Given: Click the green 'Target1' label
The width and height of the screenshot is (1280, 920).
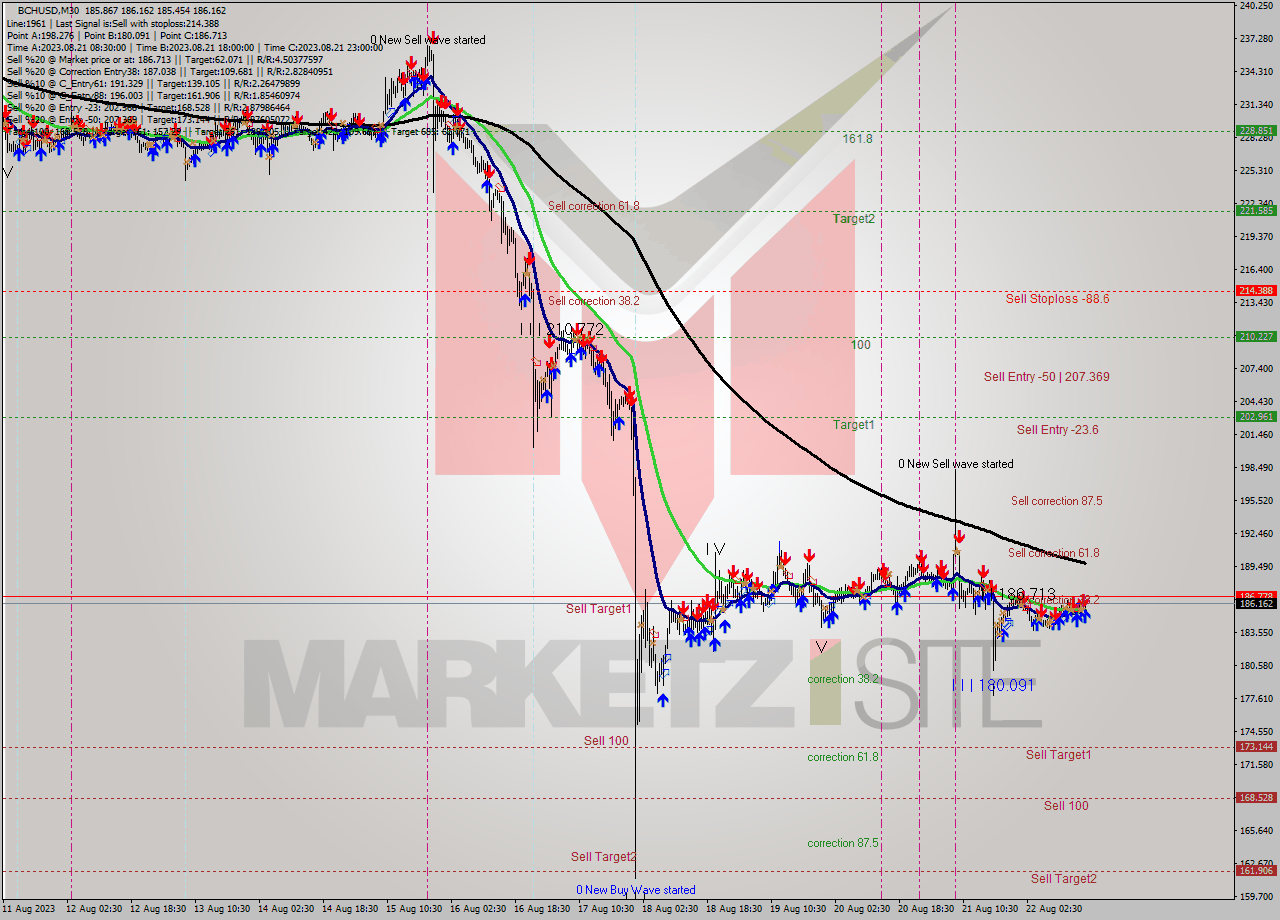Looking at the screenshot, I should point(854,425).
